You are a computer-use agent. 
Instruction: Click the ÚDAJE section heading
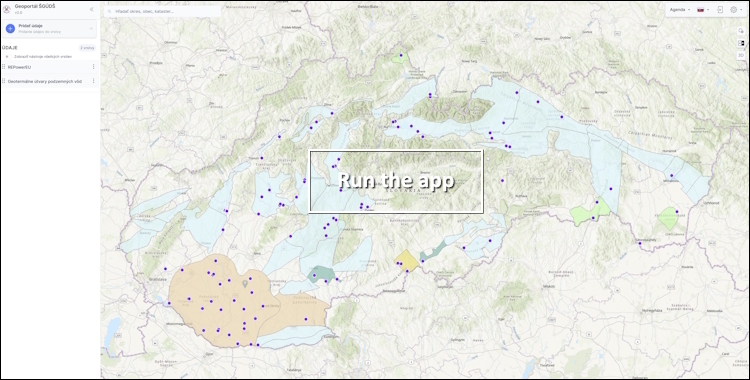coord(10,48)
